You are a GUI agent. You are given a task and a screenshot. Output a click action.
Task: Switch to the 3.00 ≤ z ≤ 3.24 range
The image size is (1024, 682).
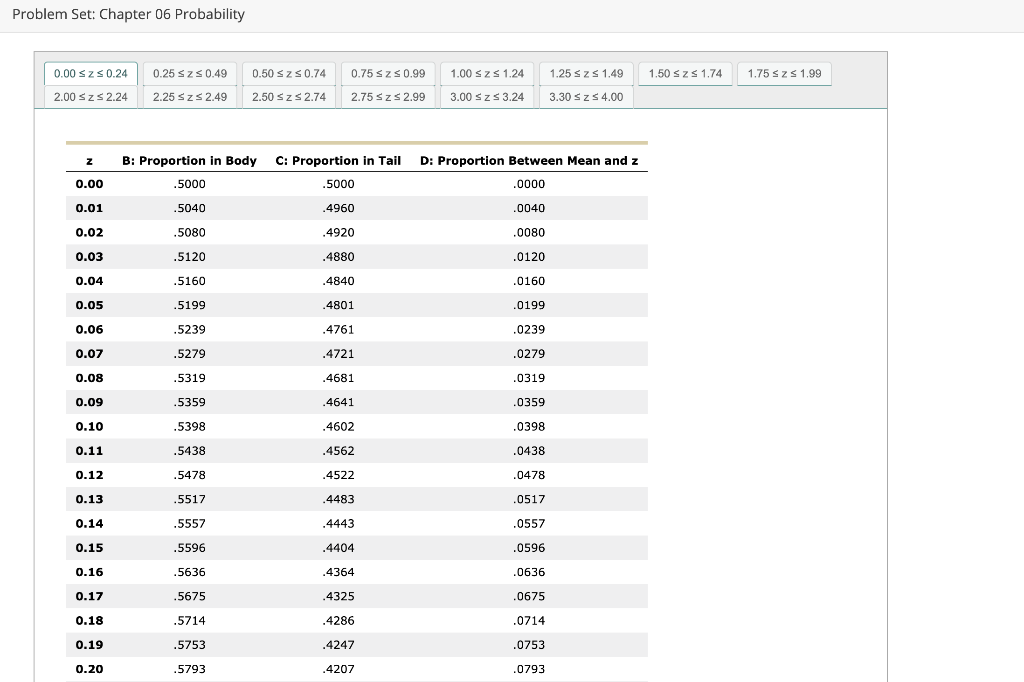(486, 97)
